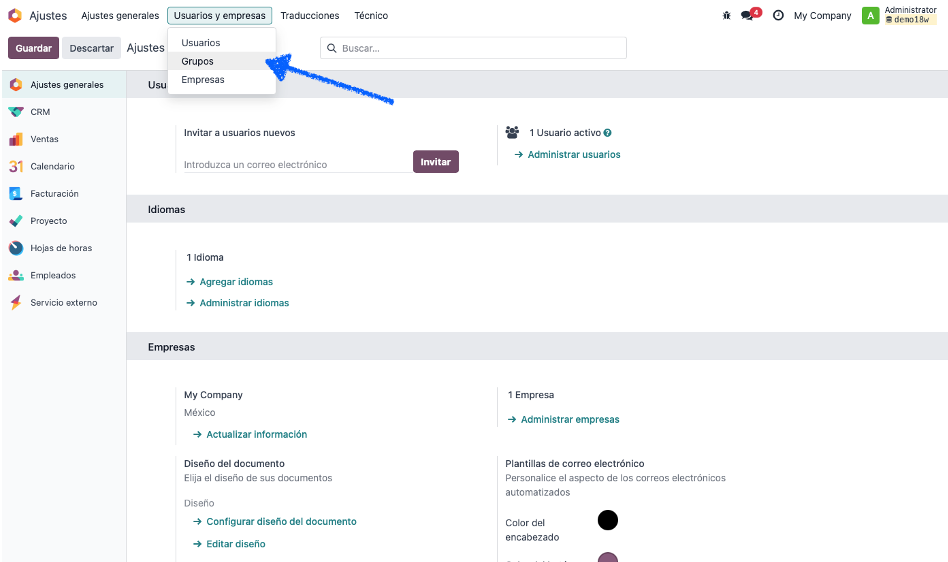The height and width of the screenshot is (562, 948).
Task: Open the My Company switcher
Action: [x=822, y=16]
